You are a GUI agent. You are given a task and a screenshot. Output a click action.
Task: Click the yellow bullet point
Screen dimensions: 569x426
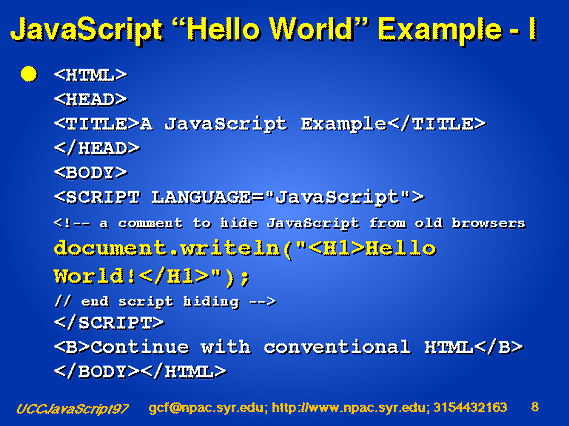(29, 74)
